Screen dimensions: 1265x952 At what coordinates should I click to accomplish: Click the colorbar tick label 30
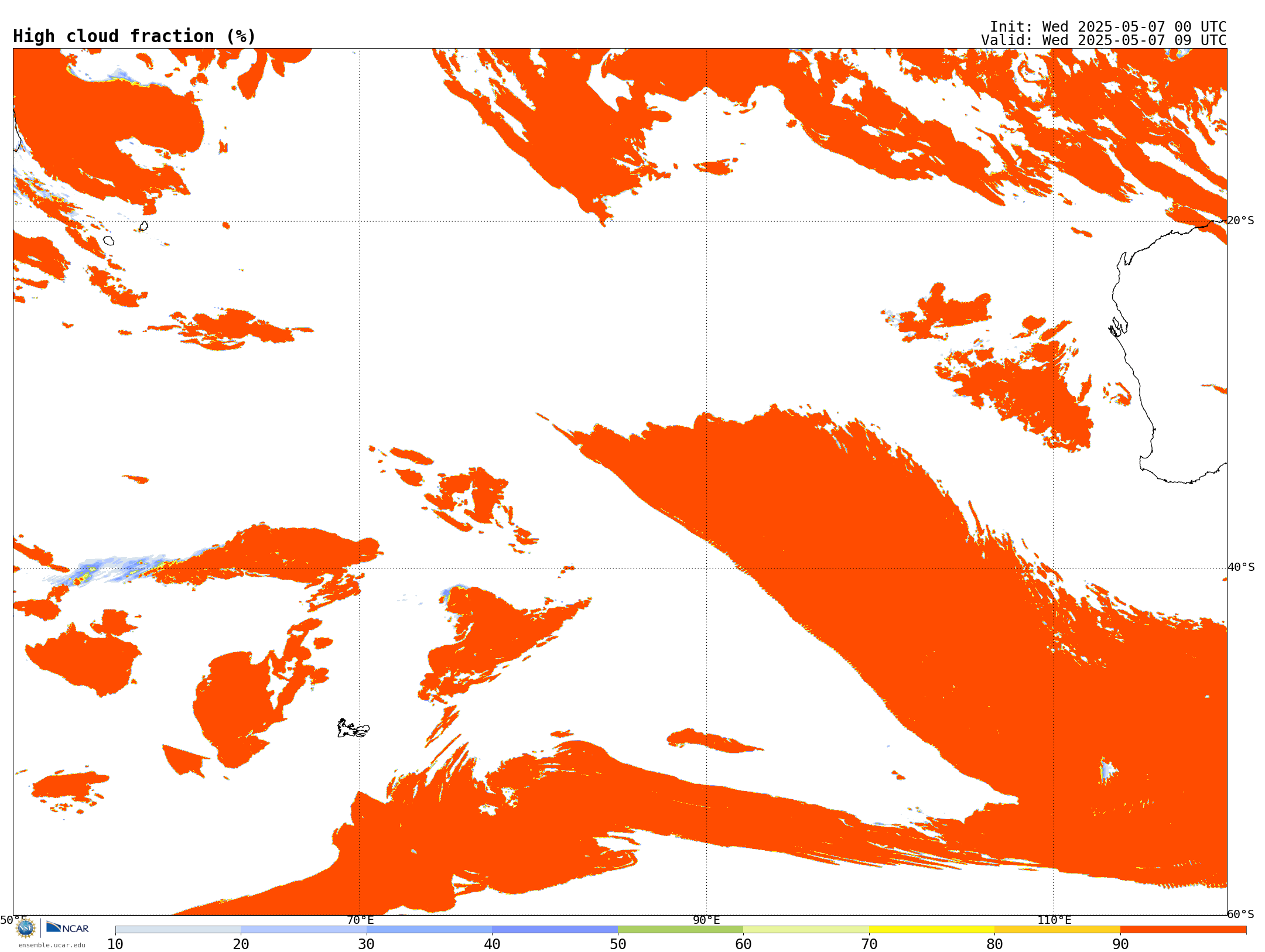coord(367,944)
